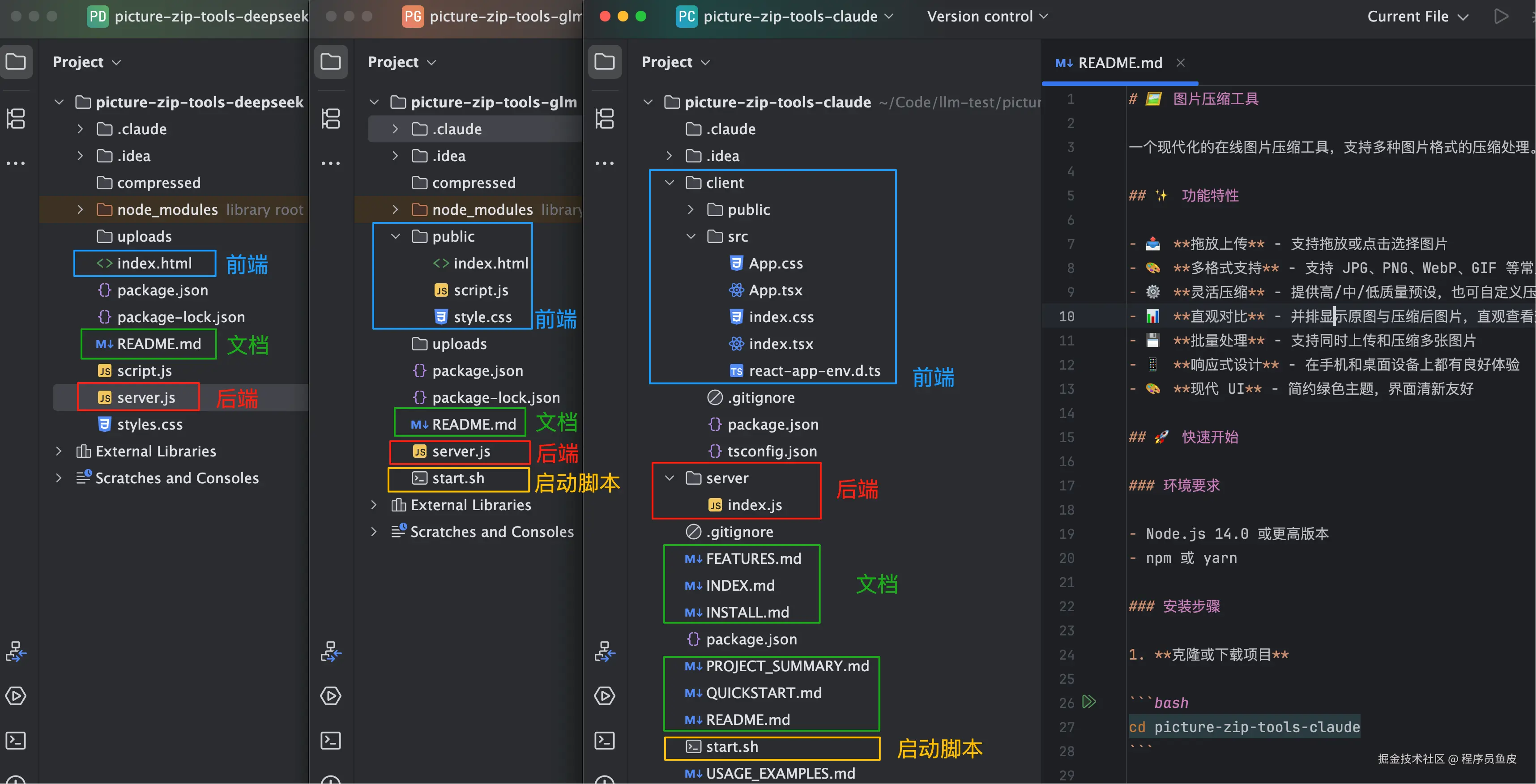The width and height of the screenshot is (1536, 784).
Task: Select start.sh in the glm project tree
Action: coord(457,478)
